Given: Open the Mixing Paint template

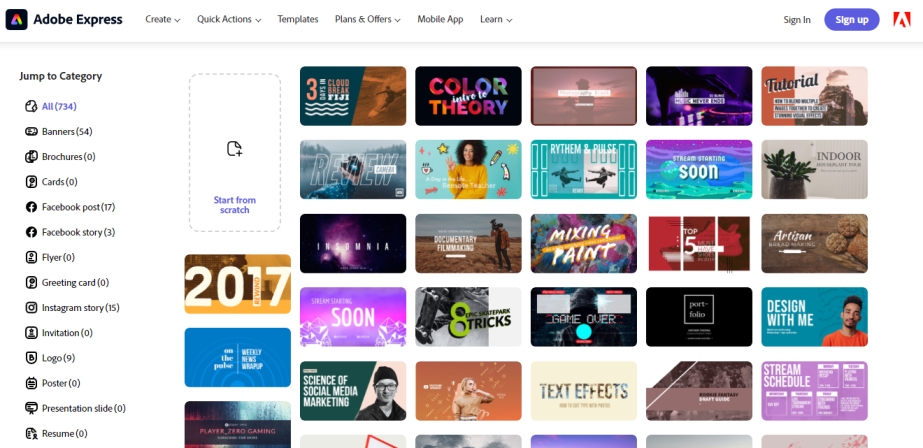Looking at the screenshot, I should click(584, 244).
